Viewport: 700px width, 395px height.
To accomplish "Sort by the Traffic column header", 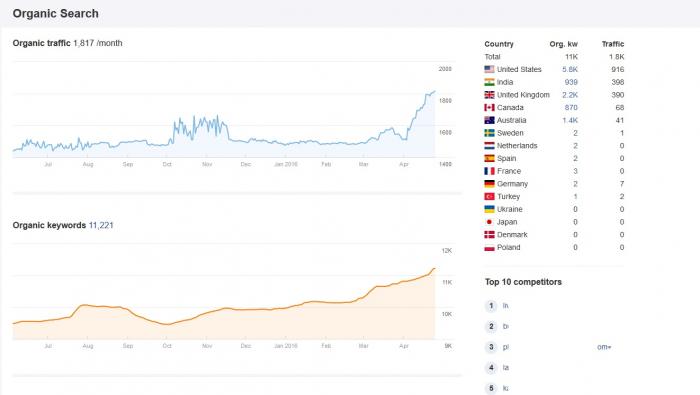I will point(612,44).
